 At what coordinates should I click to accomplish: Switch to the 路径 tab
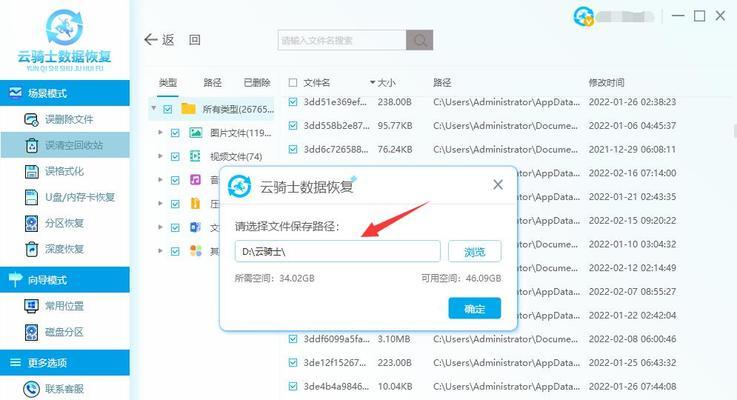click(x=212, y=83)
